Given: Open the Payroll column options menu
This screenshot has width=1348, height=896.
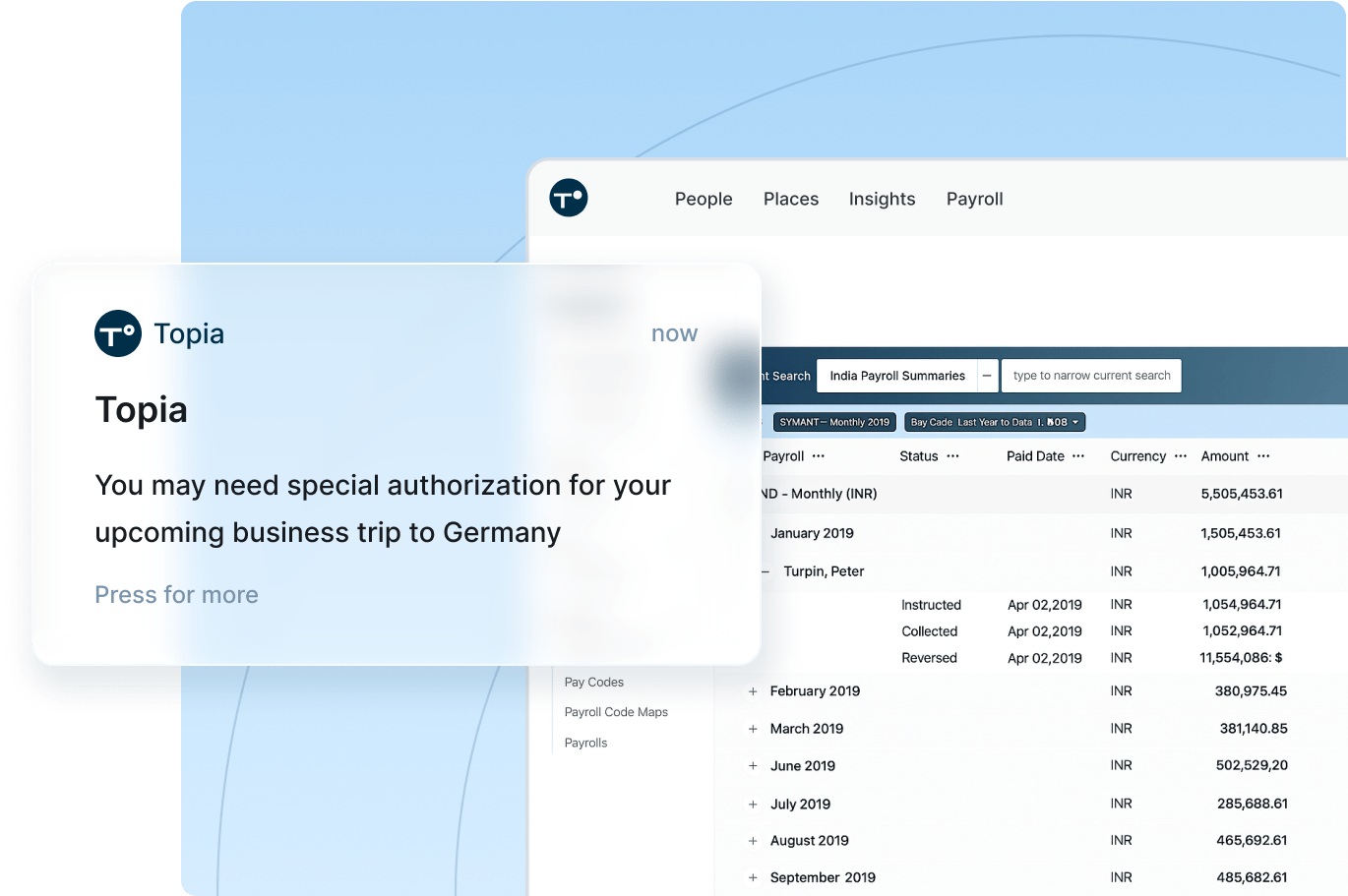Looking at the screenshot, I should (x=819, y=456).
